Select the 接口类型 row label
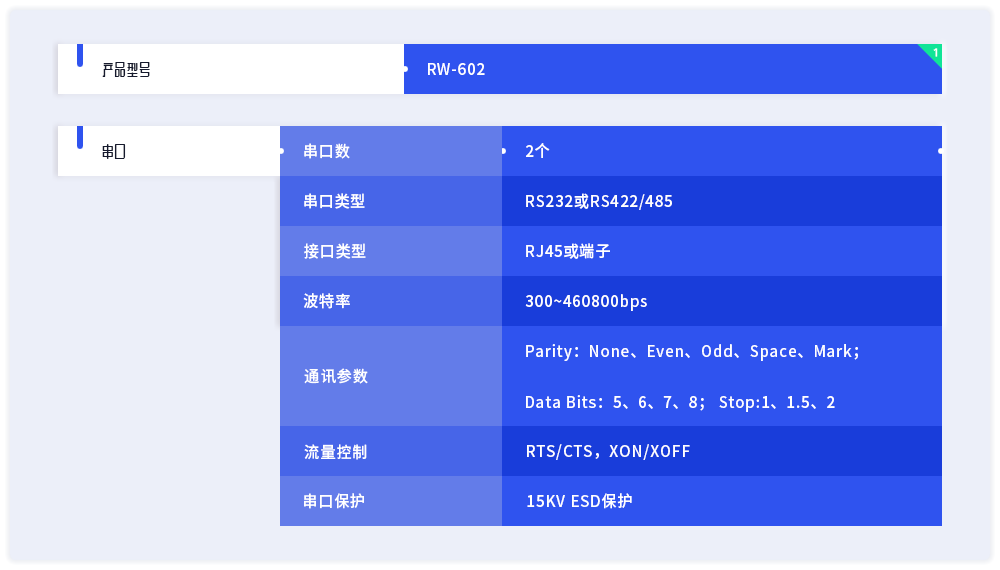The width and height of the screenshot is (1000, 570). tap(334, 251)
